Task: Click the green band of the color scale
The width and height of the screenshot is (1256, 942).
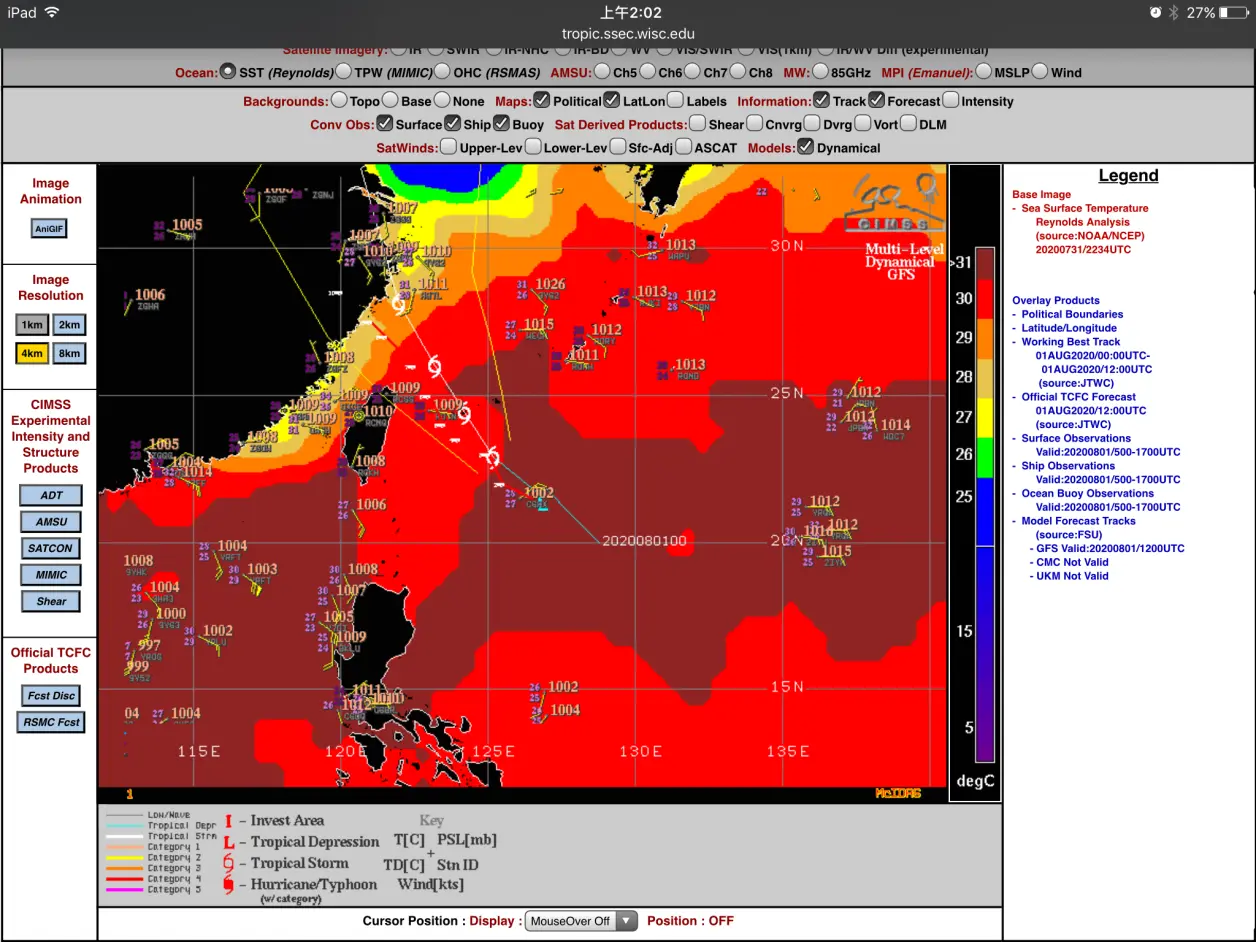Action: [x=987, y=458]
